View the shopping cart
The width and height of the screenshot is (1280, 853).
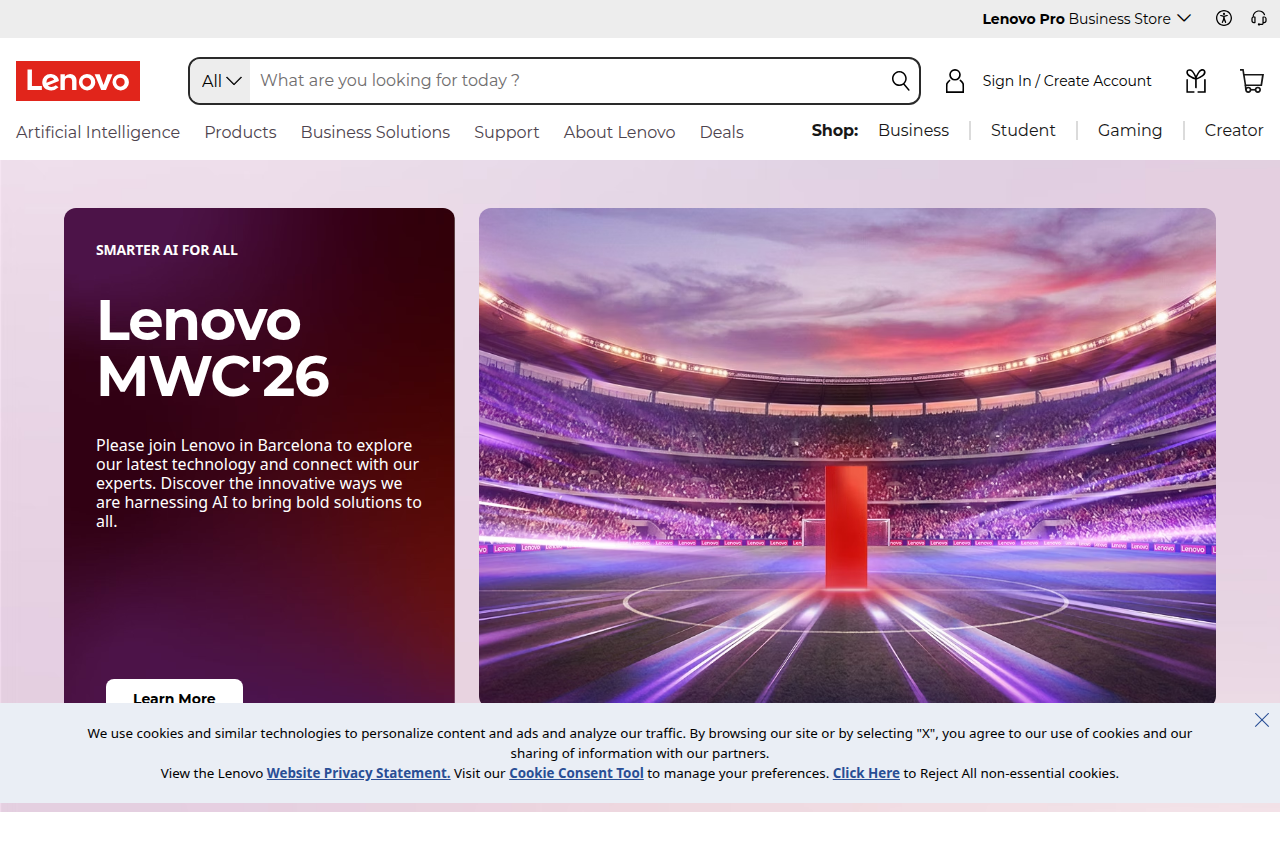coord(1251,81)
